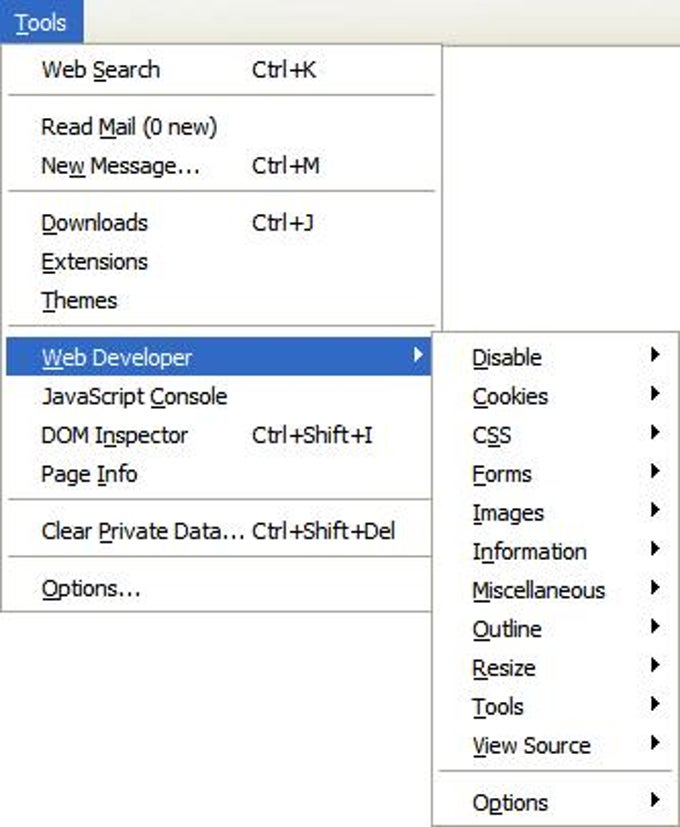Screen dimensions: 680x827
Task: Launch DOM Inspector
Action: click(114, 436)
